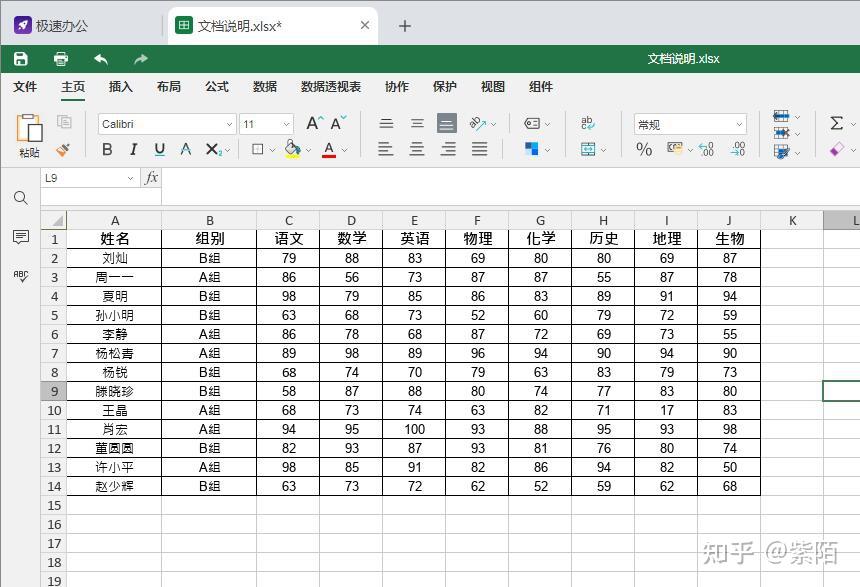Click the cell with value 100

(x=415, y=429)
